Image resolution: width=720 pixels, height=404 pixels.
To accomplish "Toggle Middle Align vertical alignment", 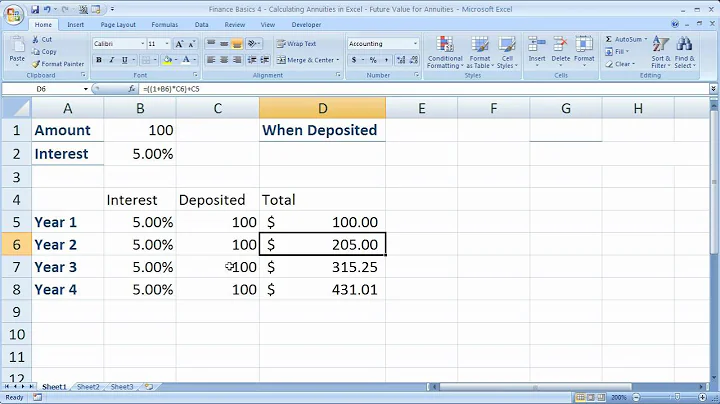I will pyautogui.click(x=224, y=44).
